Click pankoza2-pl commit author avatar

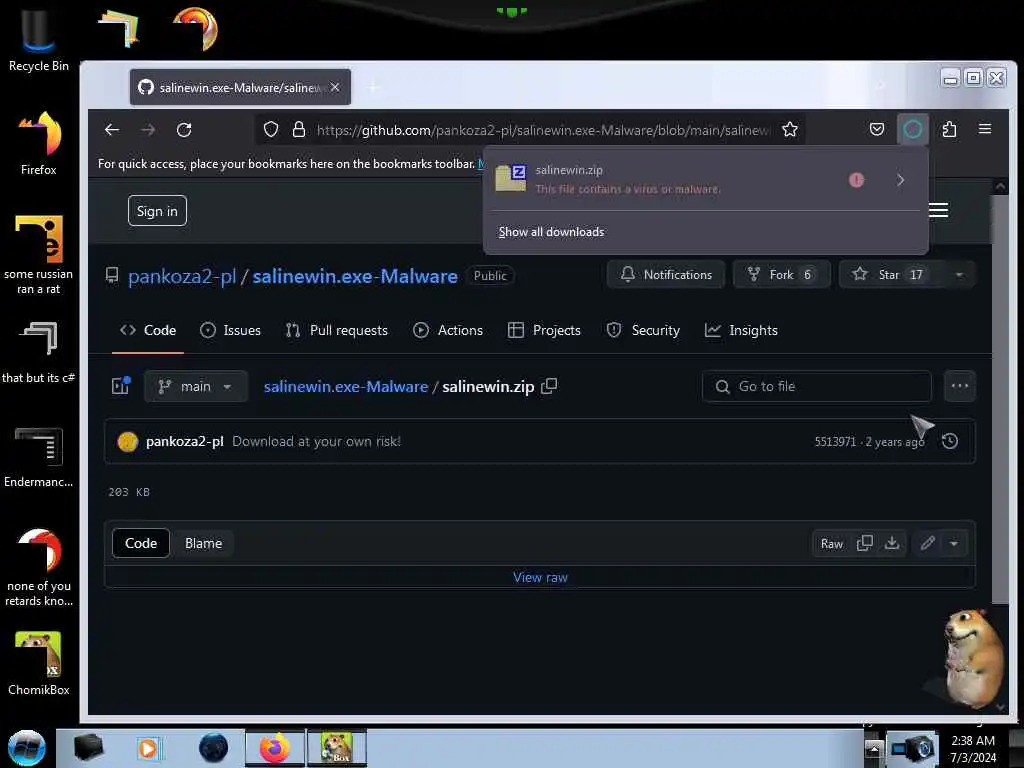point(127,442)
